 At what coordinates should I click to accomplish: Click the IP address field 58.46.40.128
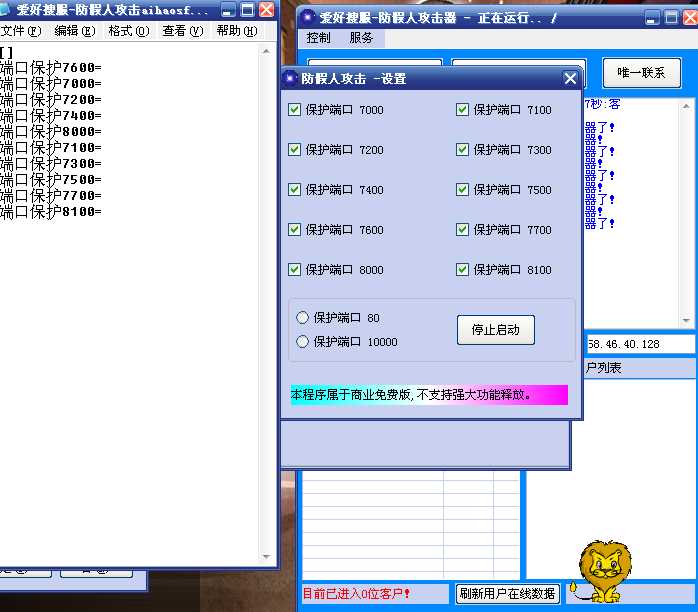pos(640,344)
